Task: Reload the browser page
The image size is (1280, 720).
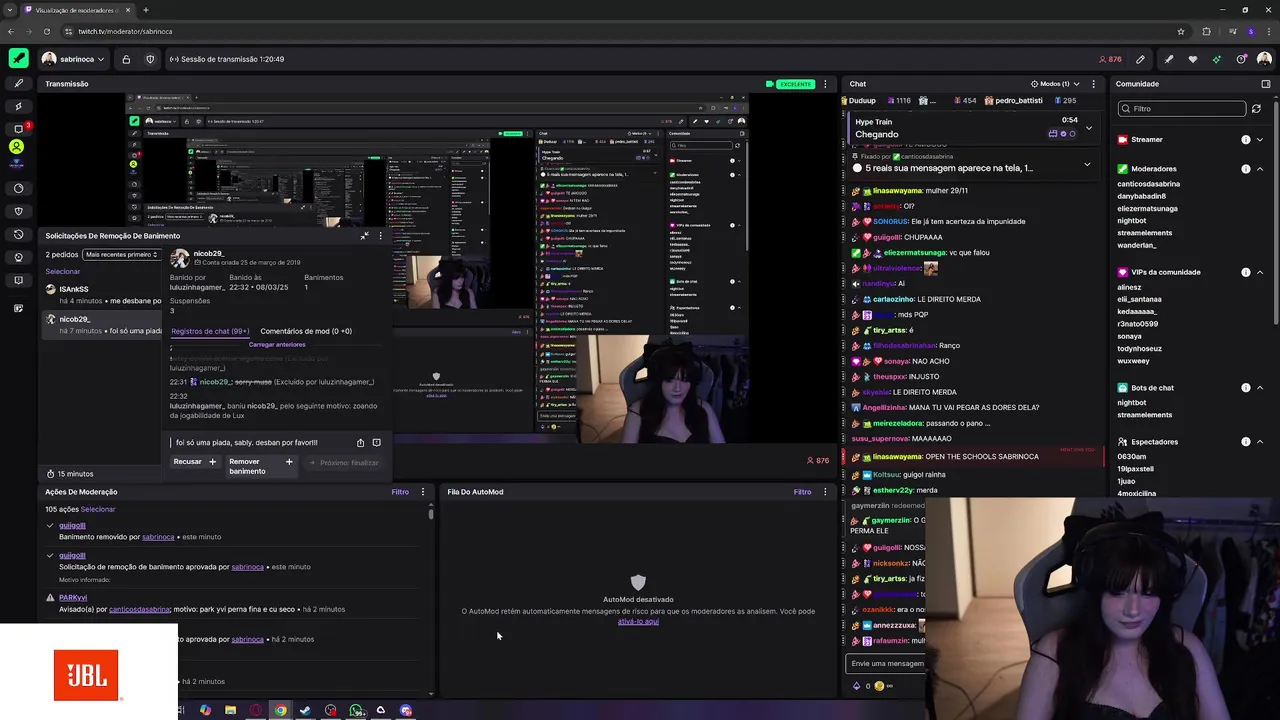Action: 46,31
